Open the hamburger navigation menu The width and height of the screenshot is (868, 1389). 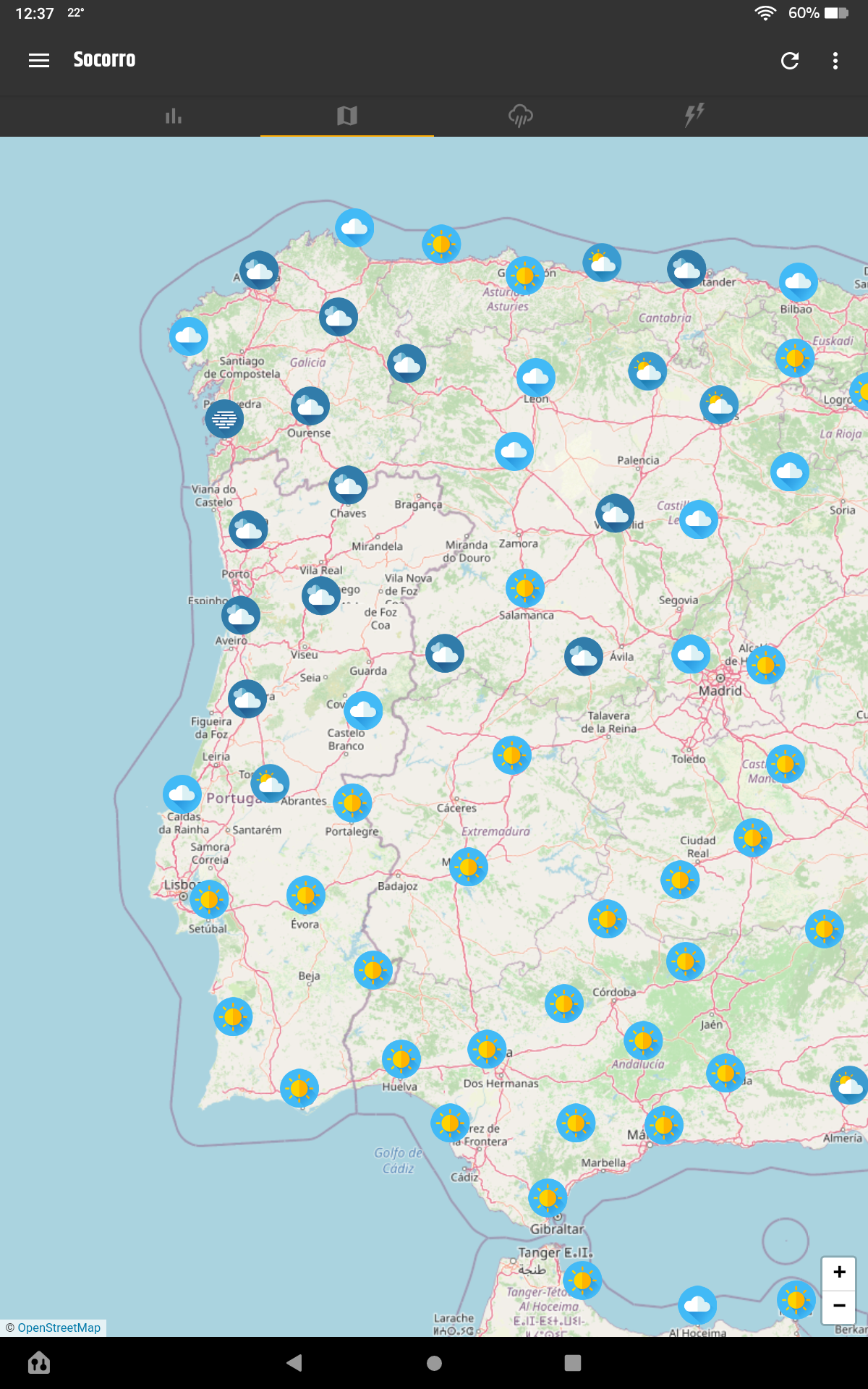tap(39, 61)
